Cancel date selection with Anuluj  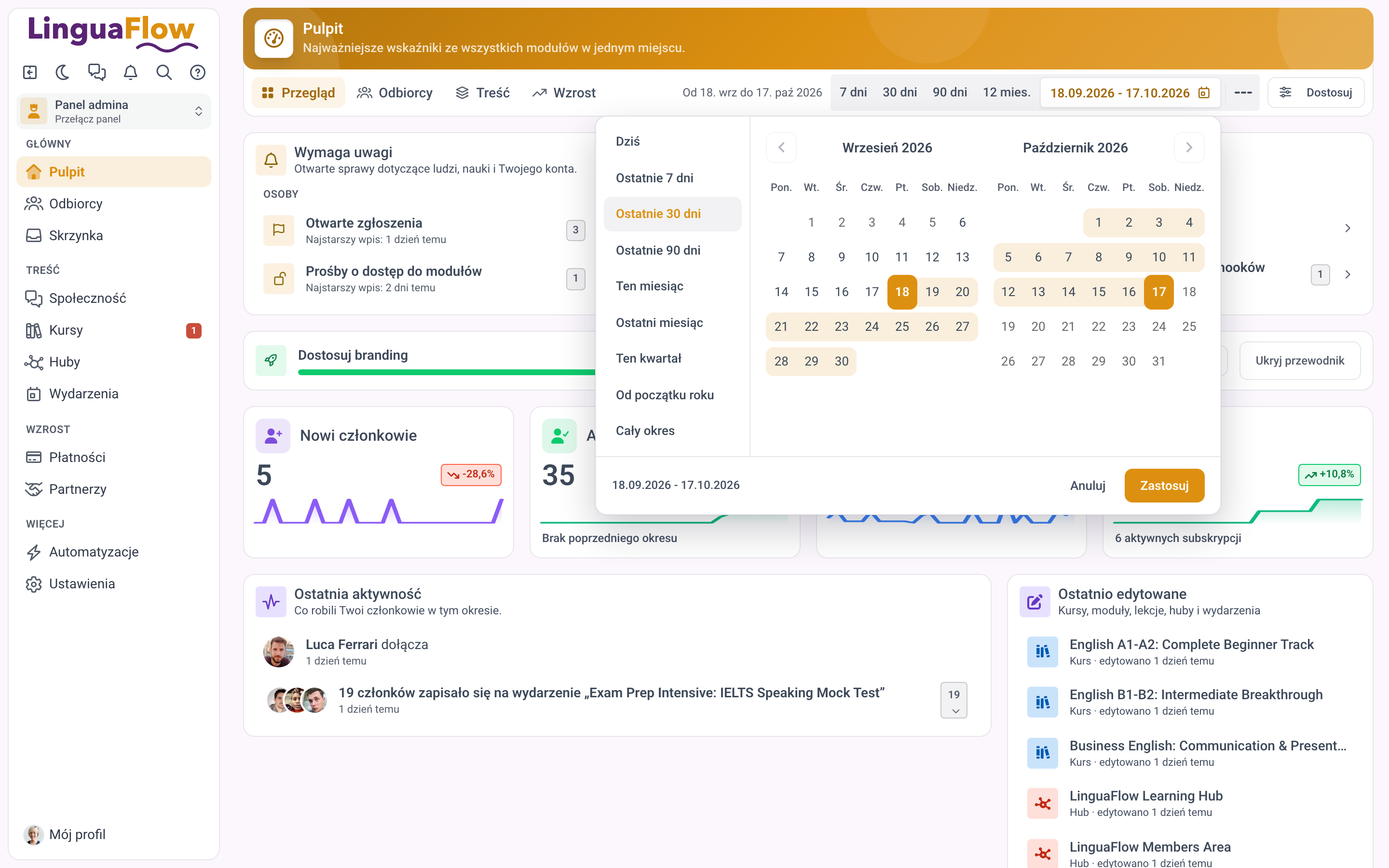coord(1088,485)
